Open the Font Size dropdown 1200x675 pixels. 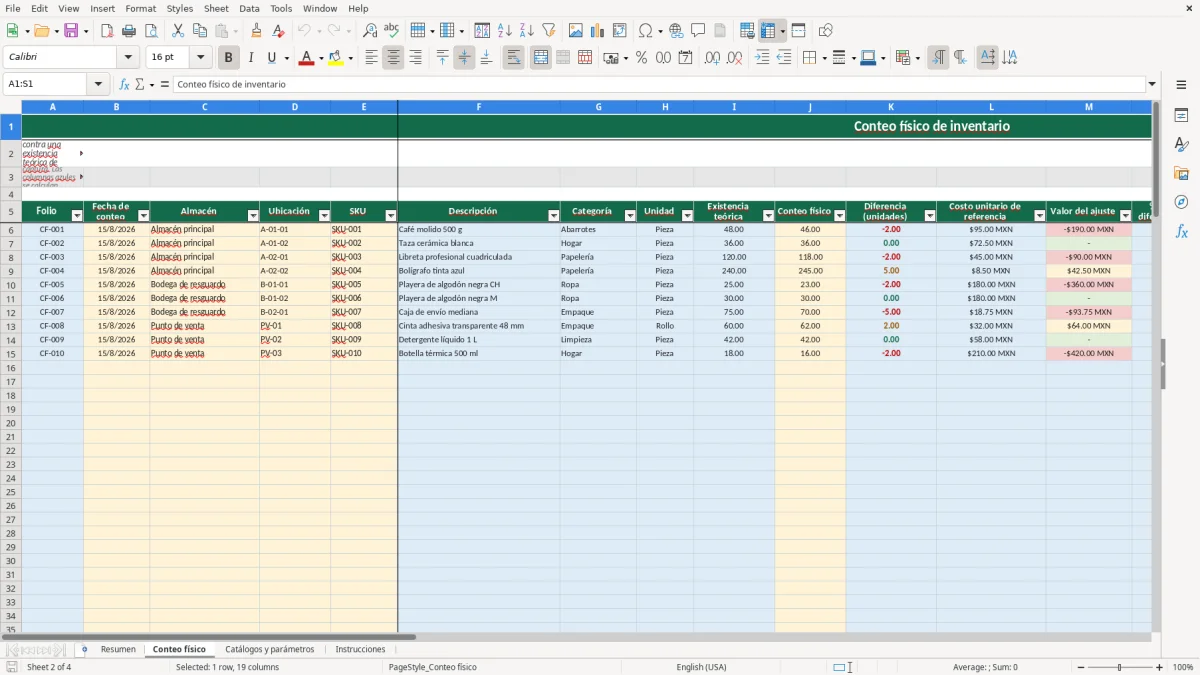[200, 58]
